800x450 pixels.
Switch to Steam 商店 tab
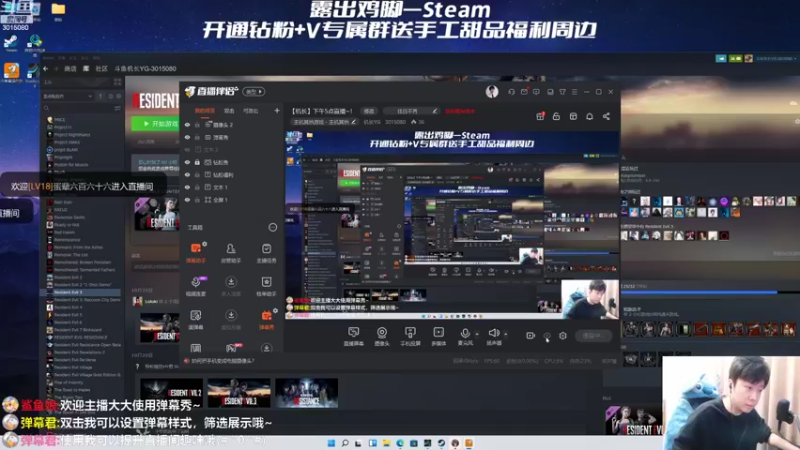pos(70,68)
